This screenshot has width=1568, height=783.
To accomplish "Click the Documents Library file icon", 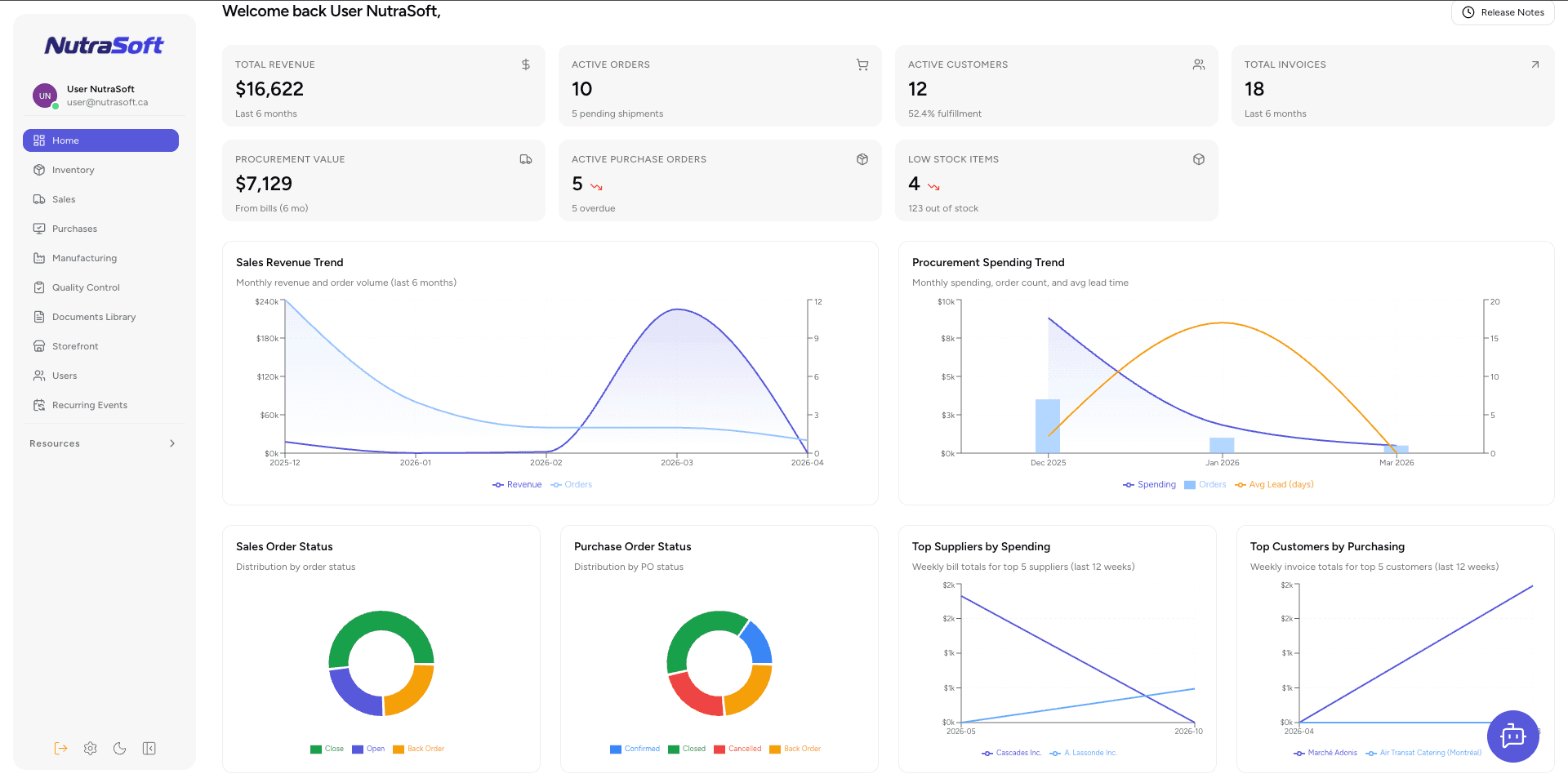I will point(39,317).
